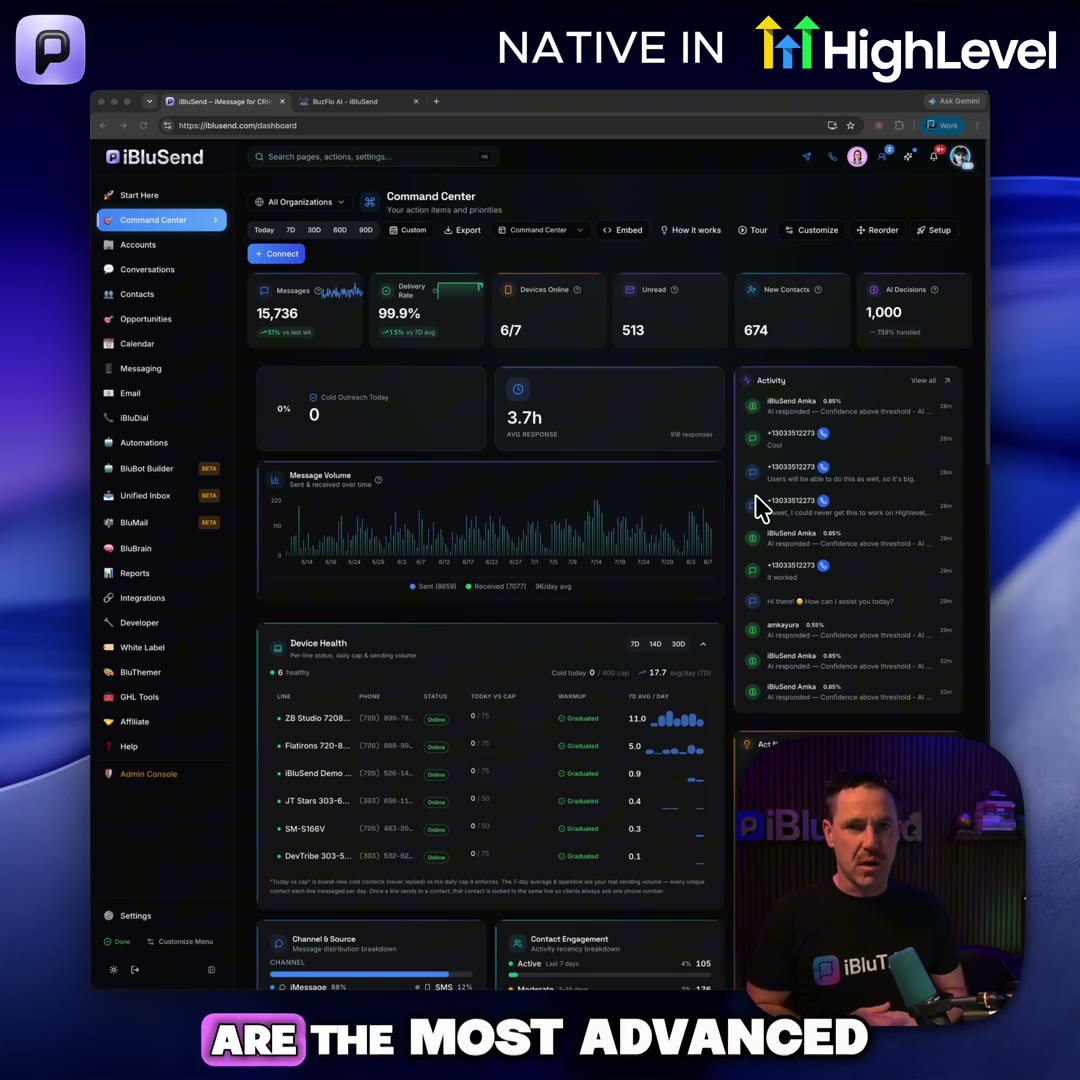
Task: Click the sparkles AI icon in header
Action: 908,156
